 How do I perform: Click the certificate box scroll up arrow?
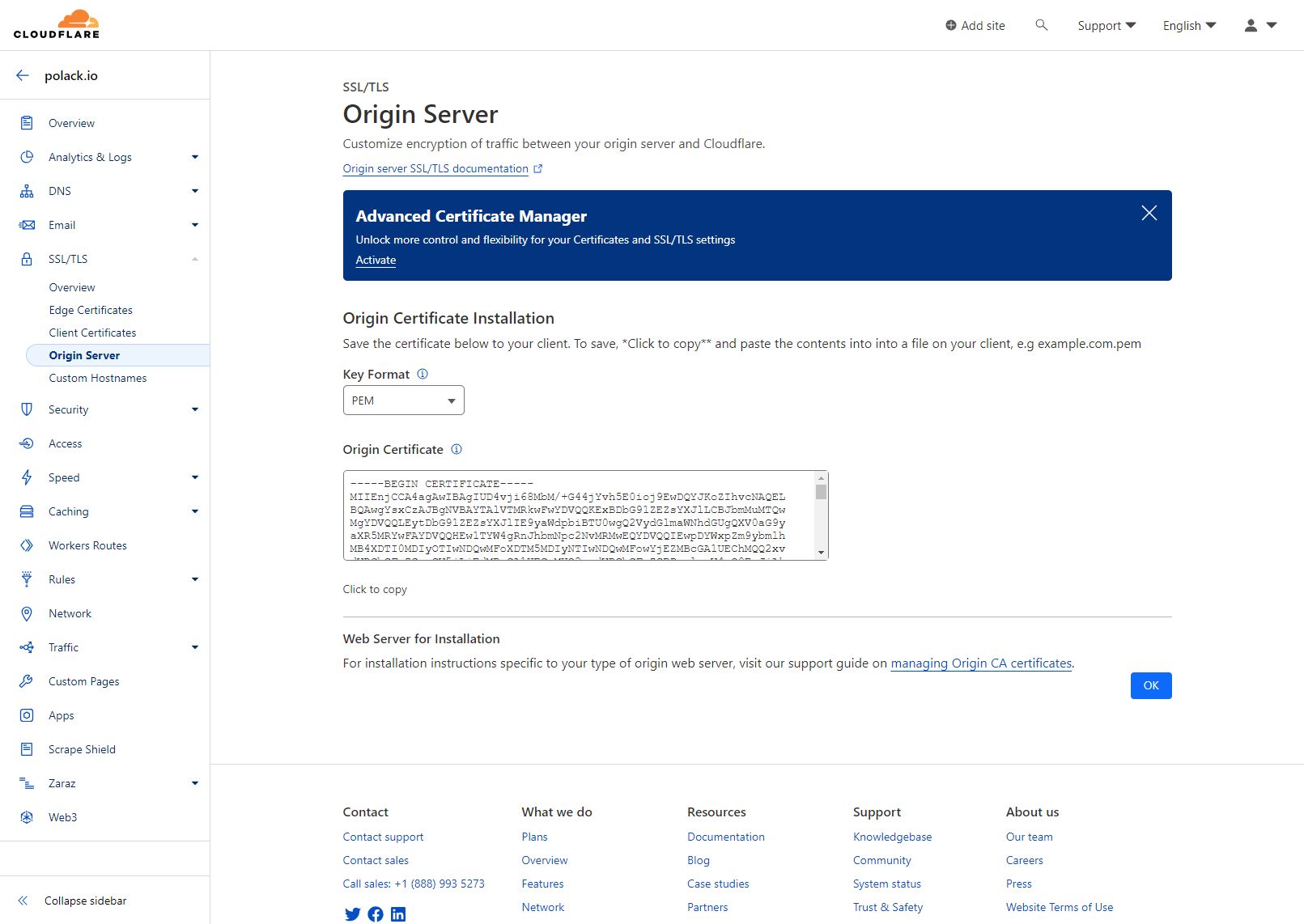[x=821, y=478]
